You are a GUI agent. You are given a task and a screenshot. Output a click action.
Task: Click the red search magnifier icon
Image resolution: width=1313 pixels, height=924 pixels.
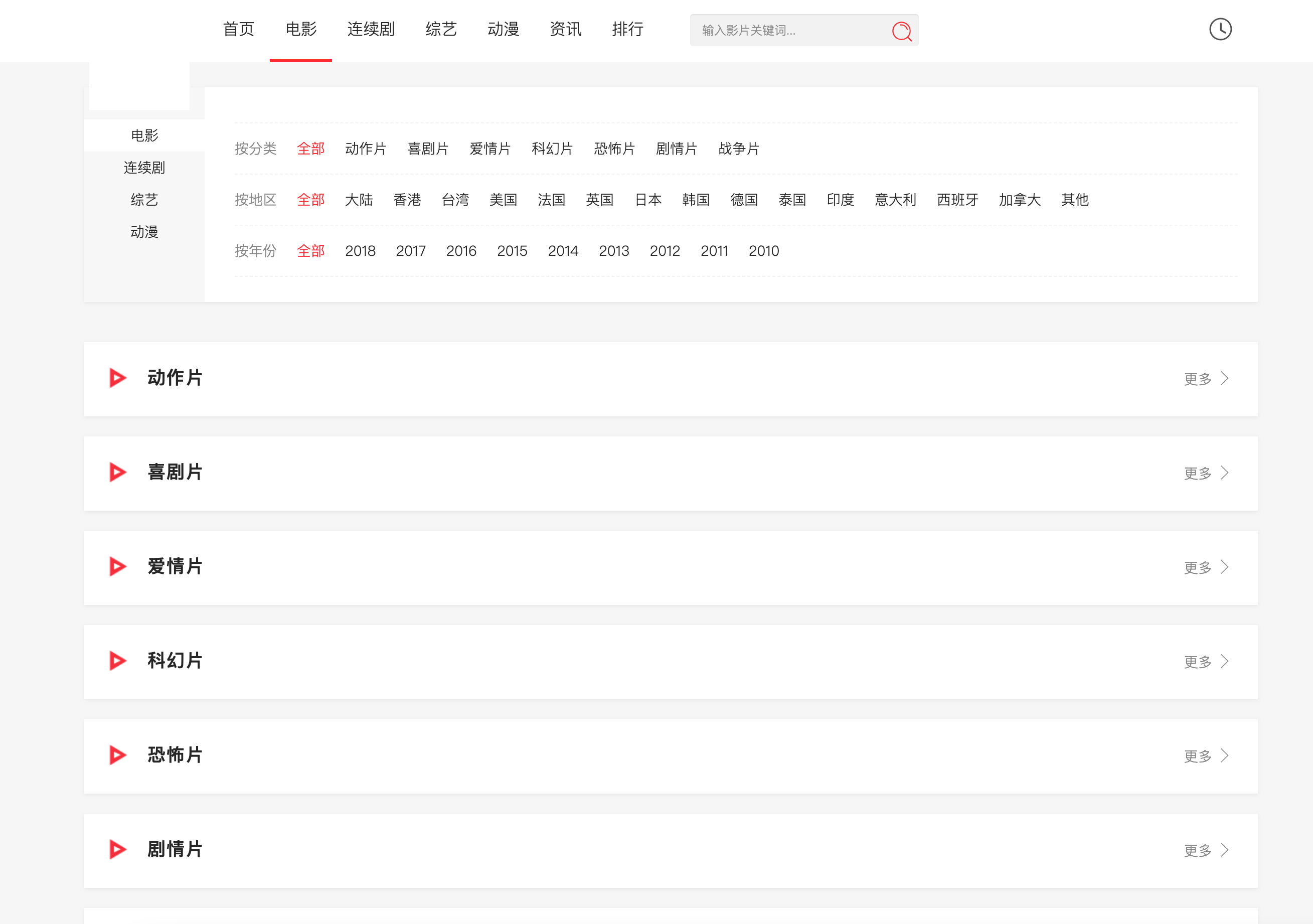click(x=901, y=31)
